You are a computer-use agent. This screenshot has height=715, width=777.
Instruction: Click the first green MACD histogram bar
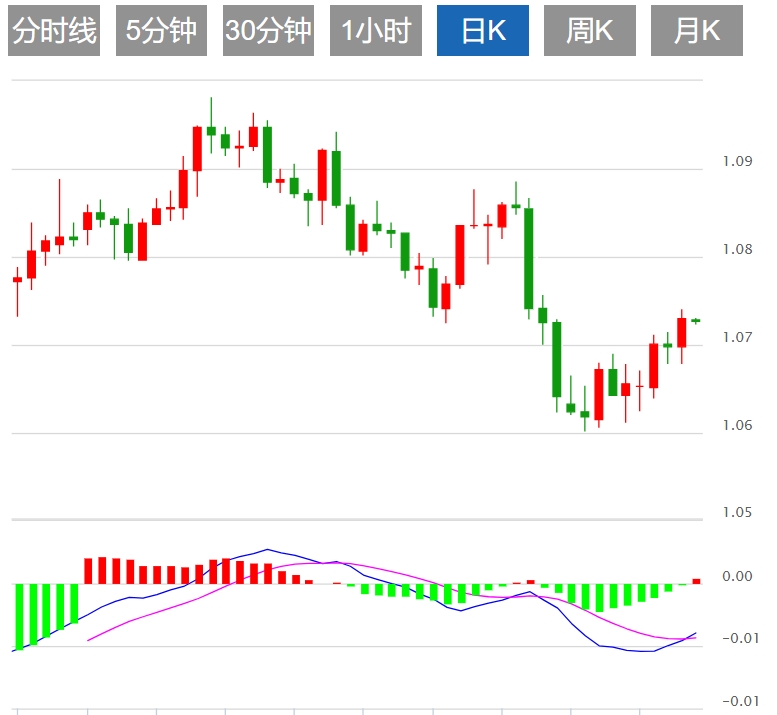(x=19, y=617)
